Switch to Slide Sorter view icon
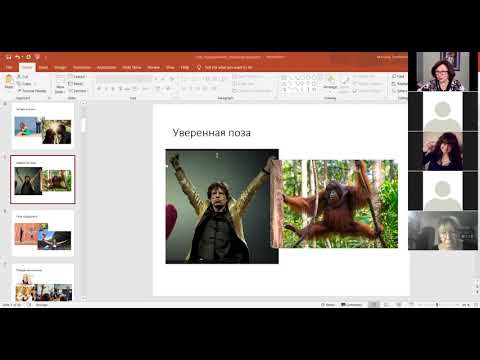The height and width of the screenshot is (360, 480). tap(387, 305)
